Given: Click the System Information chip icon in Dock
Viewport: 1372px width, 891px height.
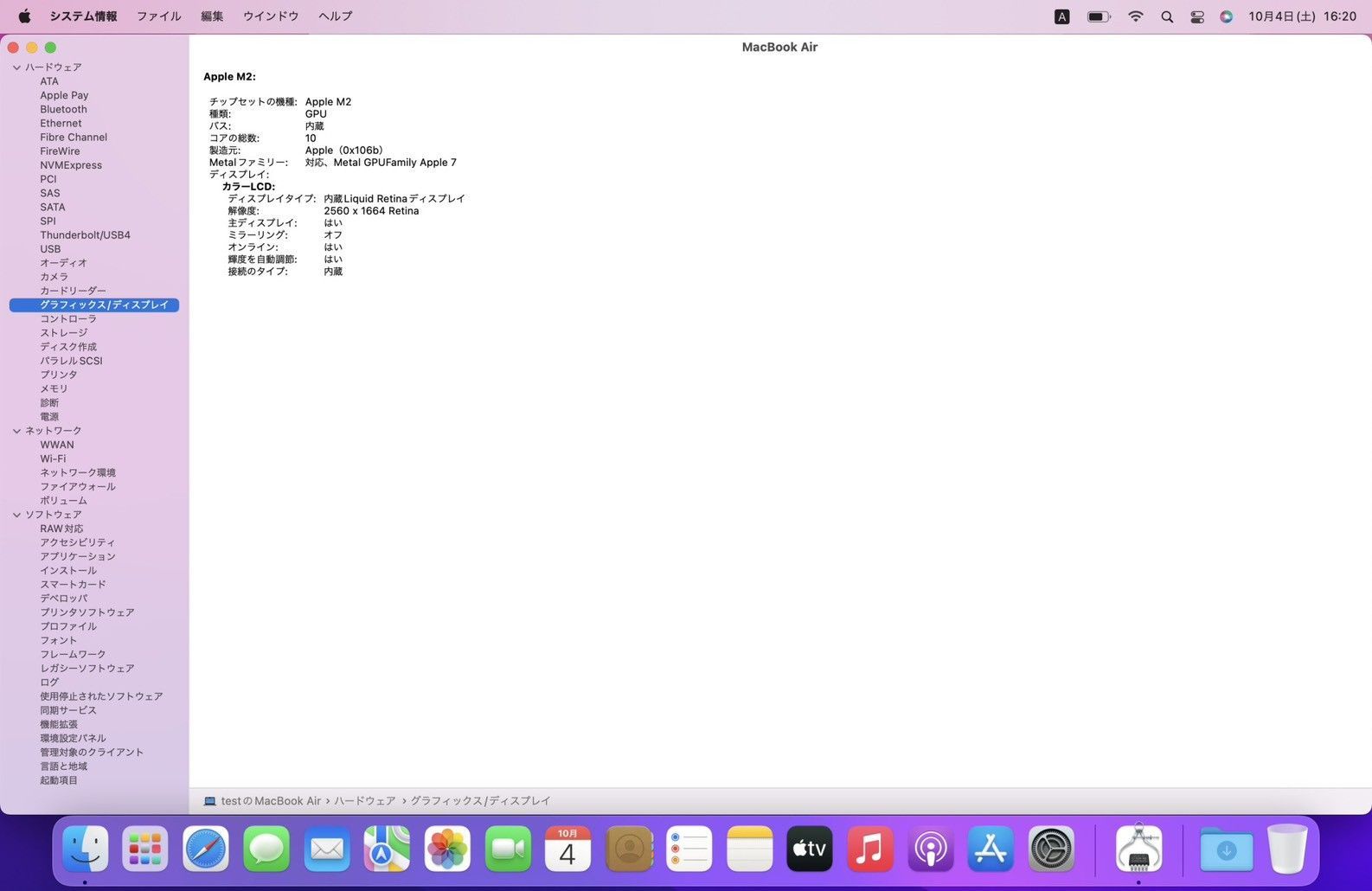Looking at the screenshot, I should coord(1138,849).
